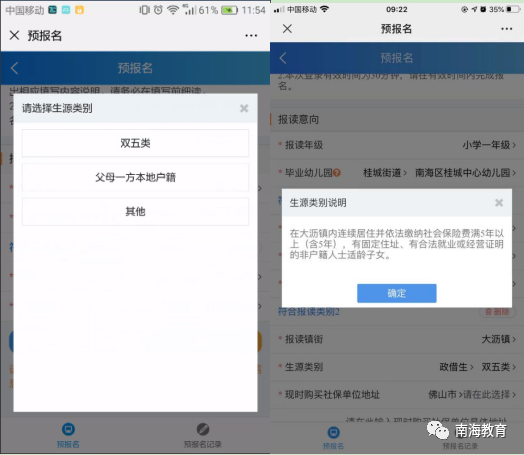The height and width of the screenshot is (455, 524).
Task: Close the 生源类别说明 popup
Action: [x=499, y=202]
